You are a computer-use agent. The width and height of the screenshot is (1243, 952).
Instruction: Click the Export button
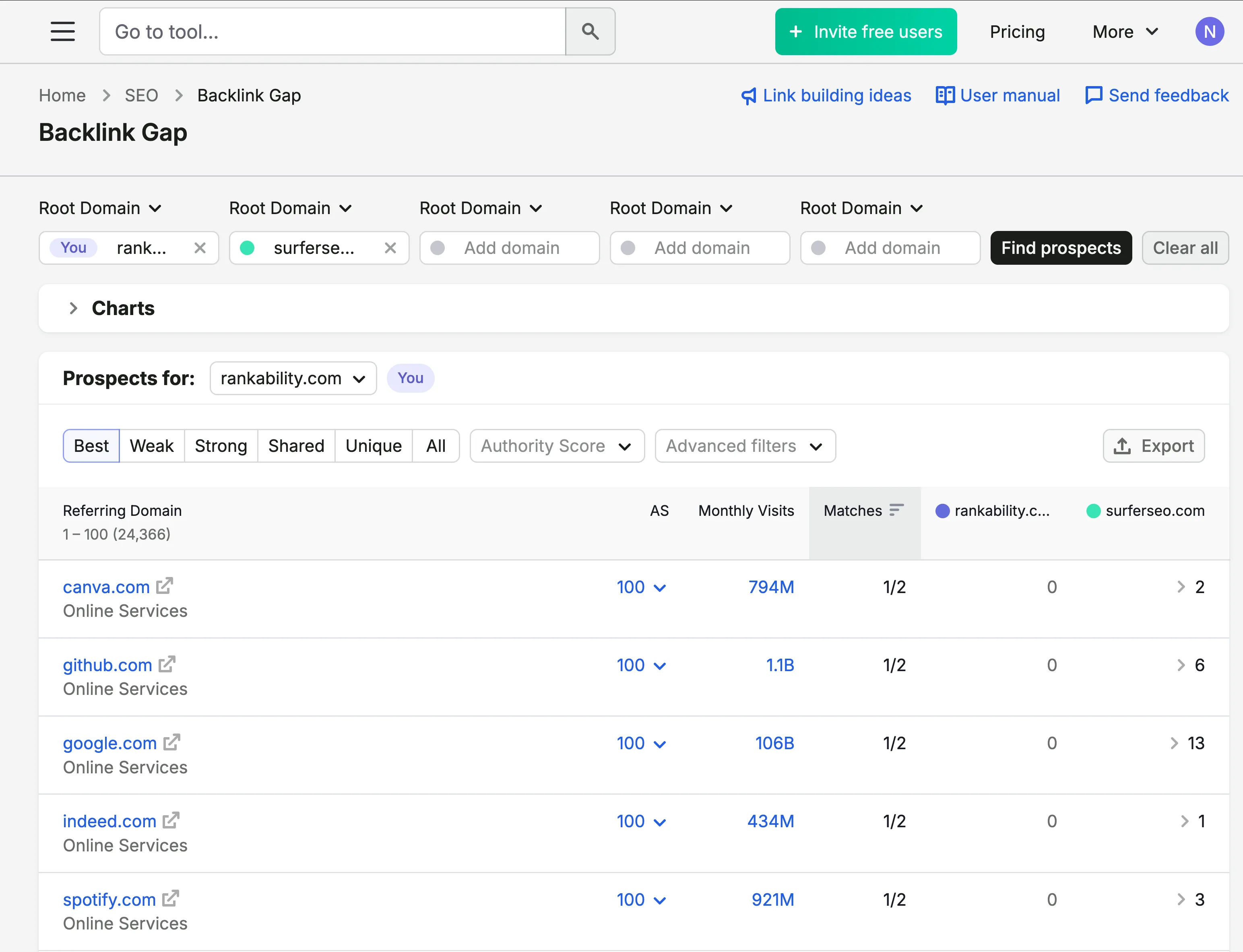pos(1154,446)
